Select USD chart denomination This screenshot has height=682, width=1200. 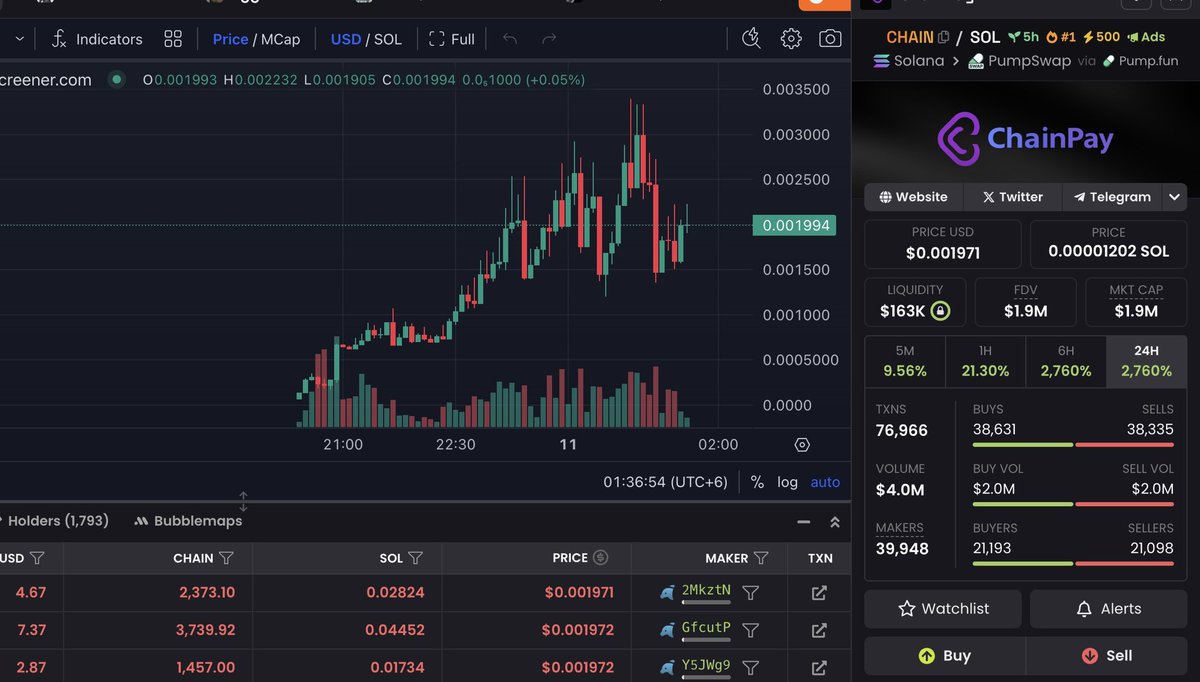point(346,39)
